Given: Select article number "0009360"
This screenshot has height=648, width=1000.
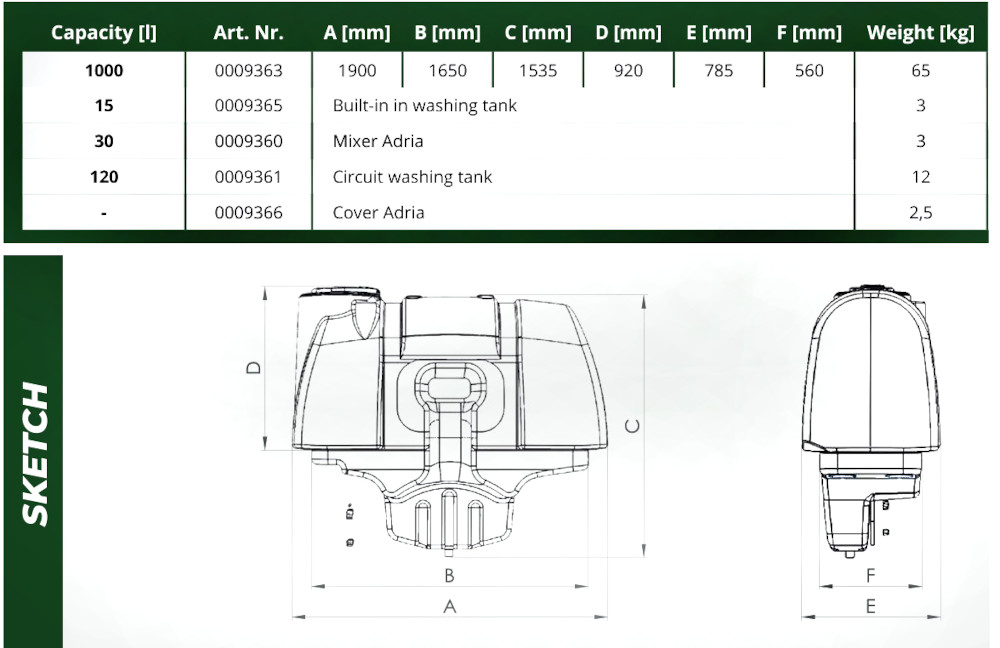Looking at the screenshot, I should [x=248, y=141].
